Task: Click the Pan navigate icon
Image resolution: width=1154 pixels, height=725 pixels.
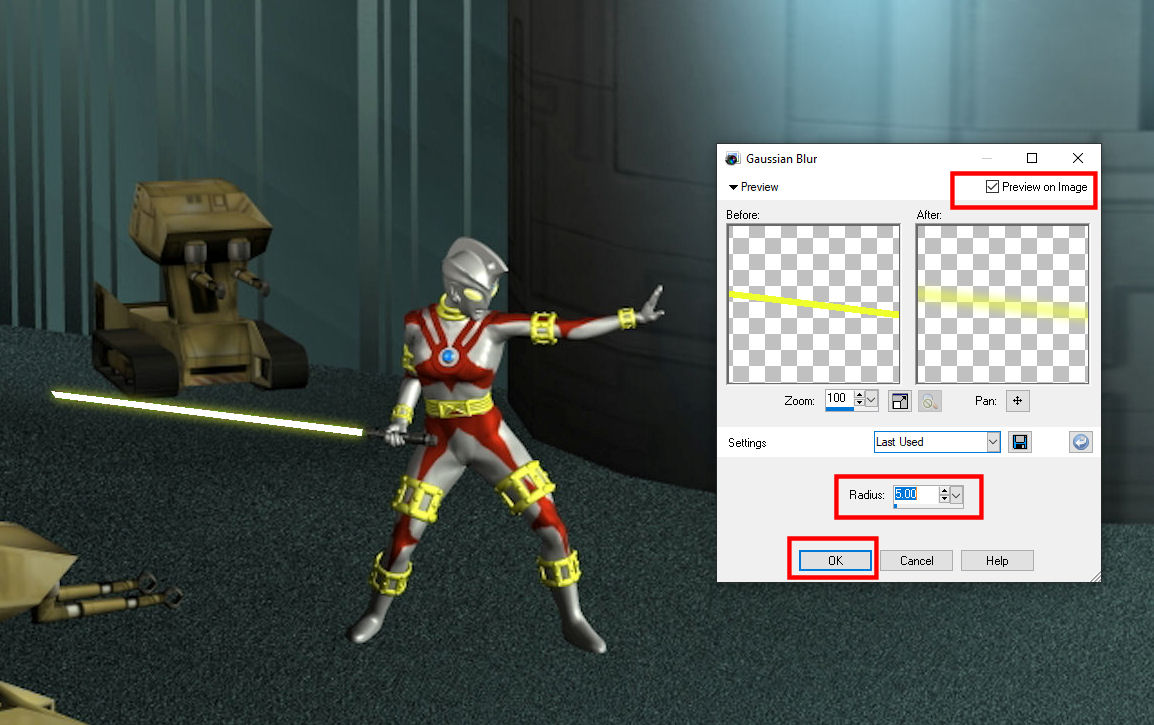Action: pos(1017,401)
